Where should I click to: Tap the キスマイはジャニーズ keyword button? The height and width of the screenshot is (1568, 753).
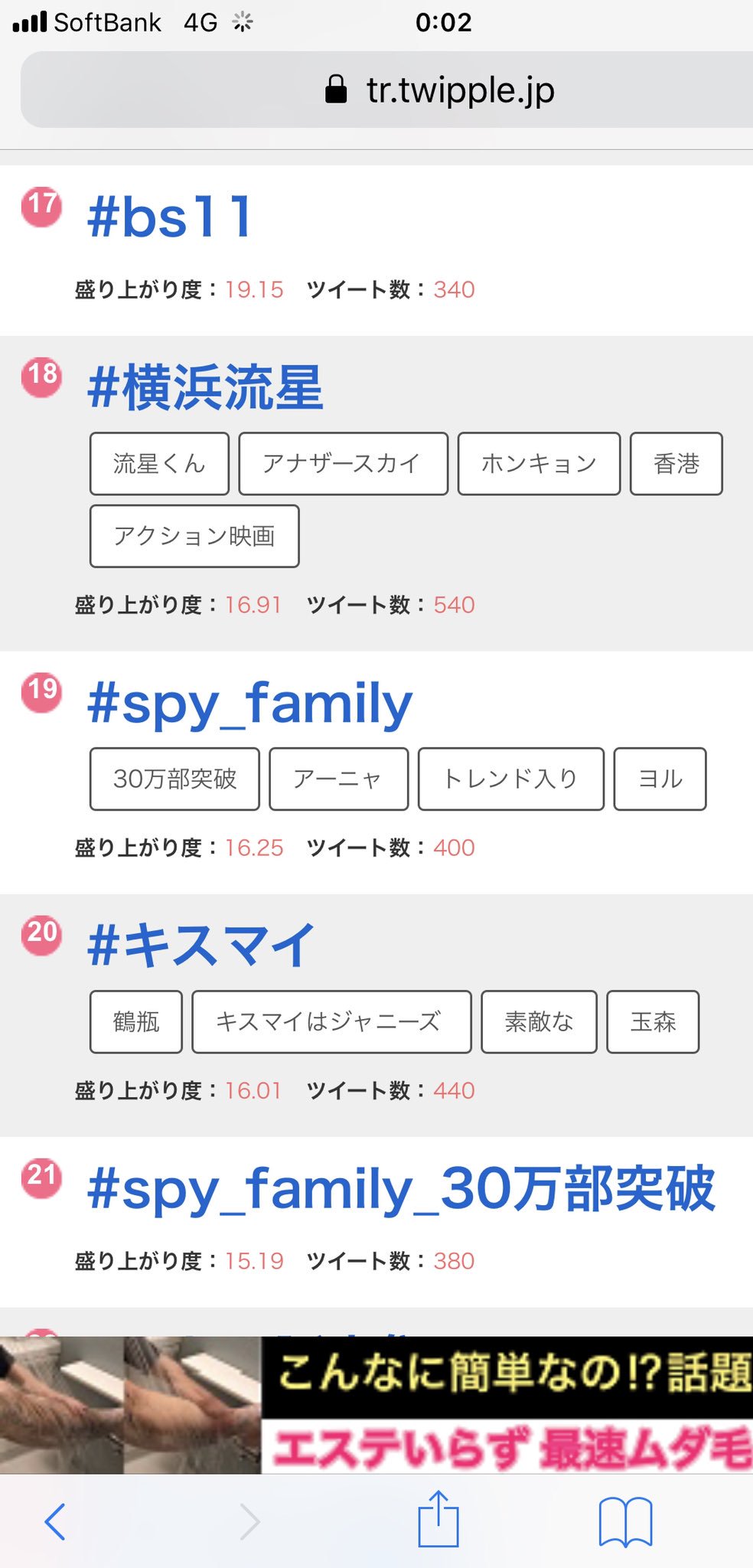[332, 1022]
